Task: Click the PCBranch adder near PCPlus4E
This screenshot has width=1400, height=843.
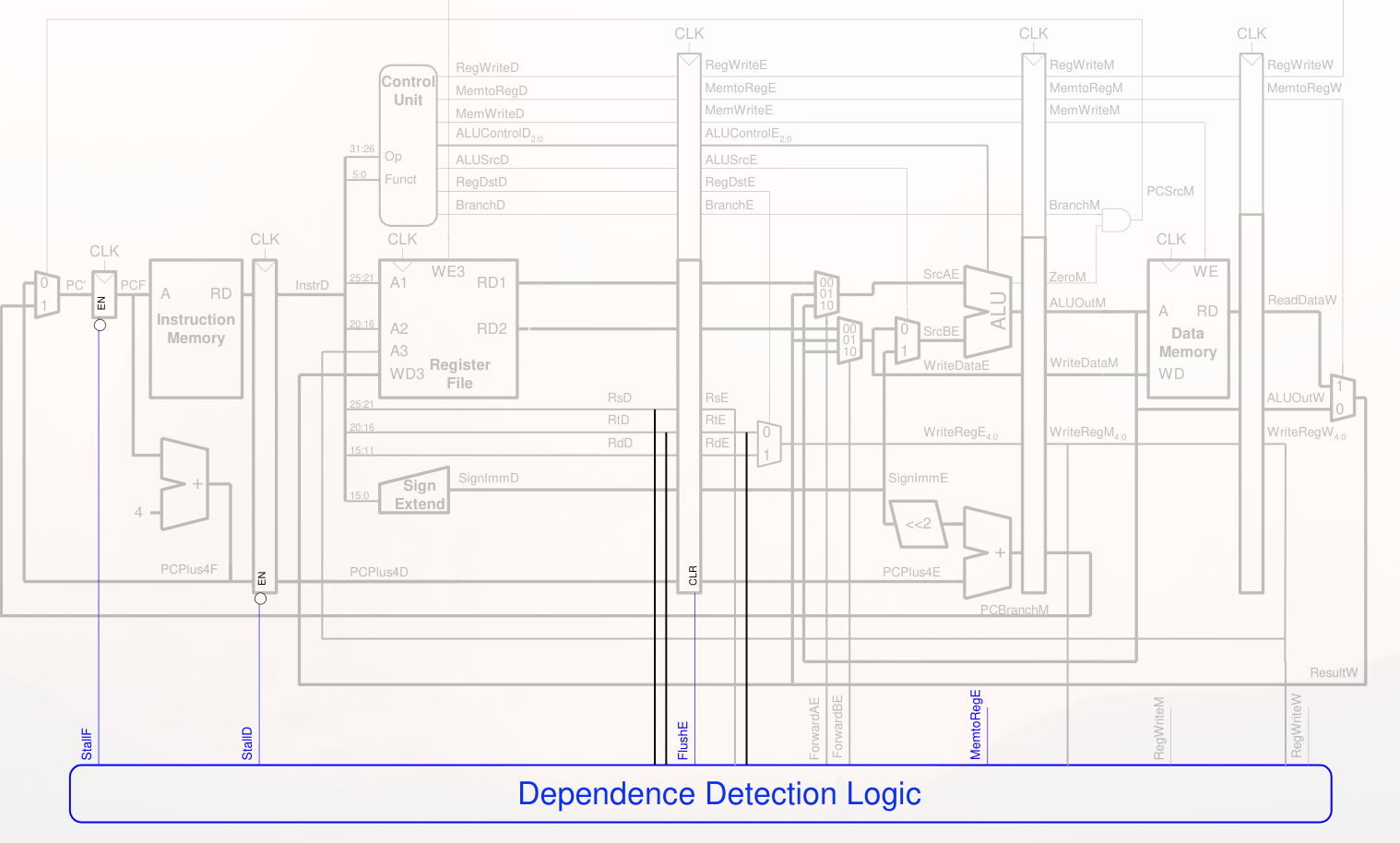Action: pos(987,552)
